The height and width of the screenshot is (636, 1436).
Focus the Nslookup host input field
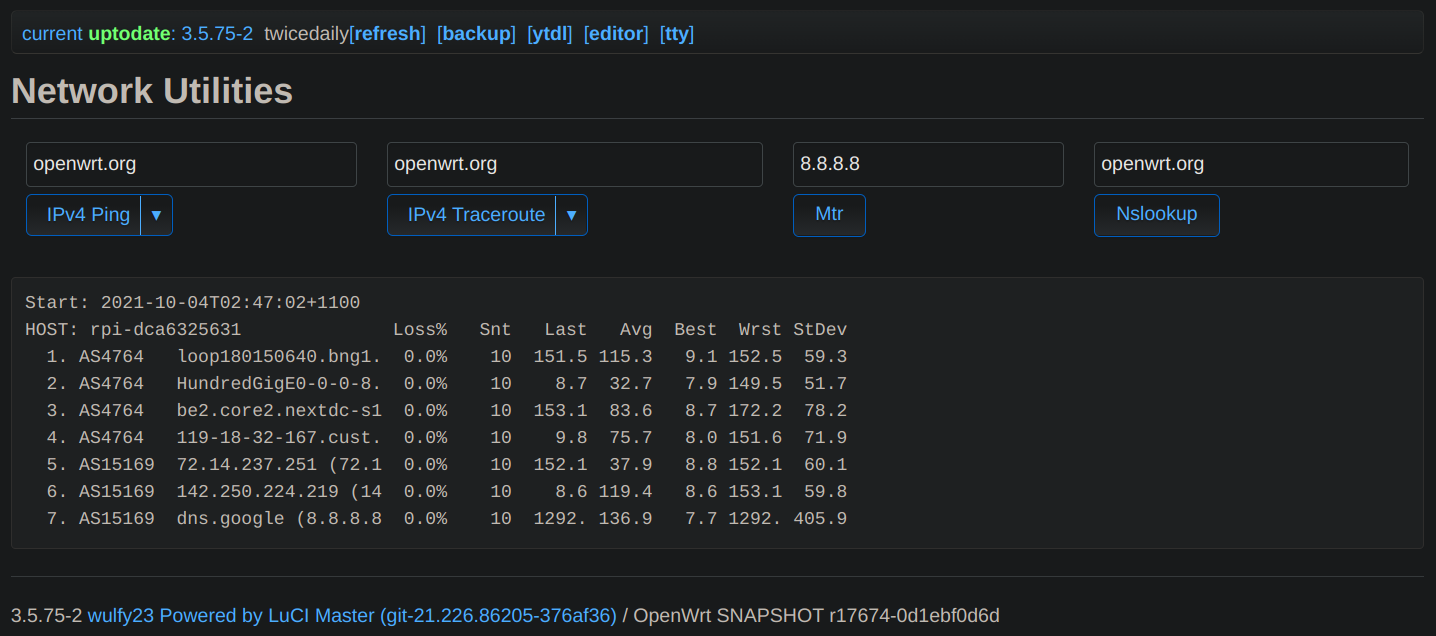(1251, 164)
